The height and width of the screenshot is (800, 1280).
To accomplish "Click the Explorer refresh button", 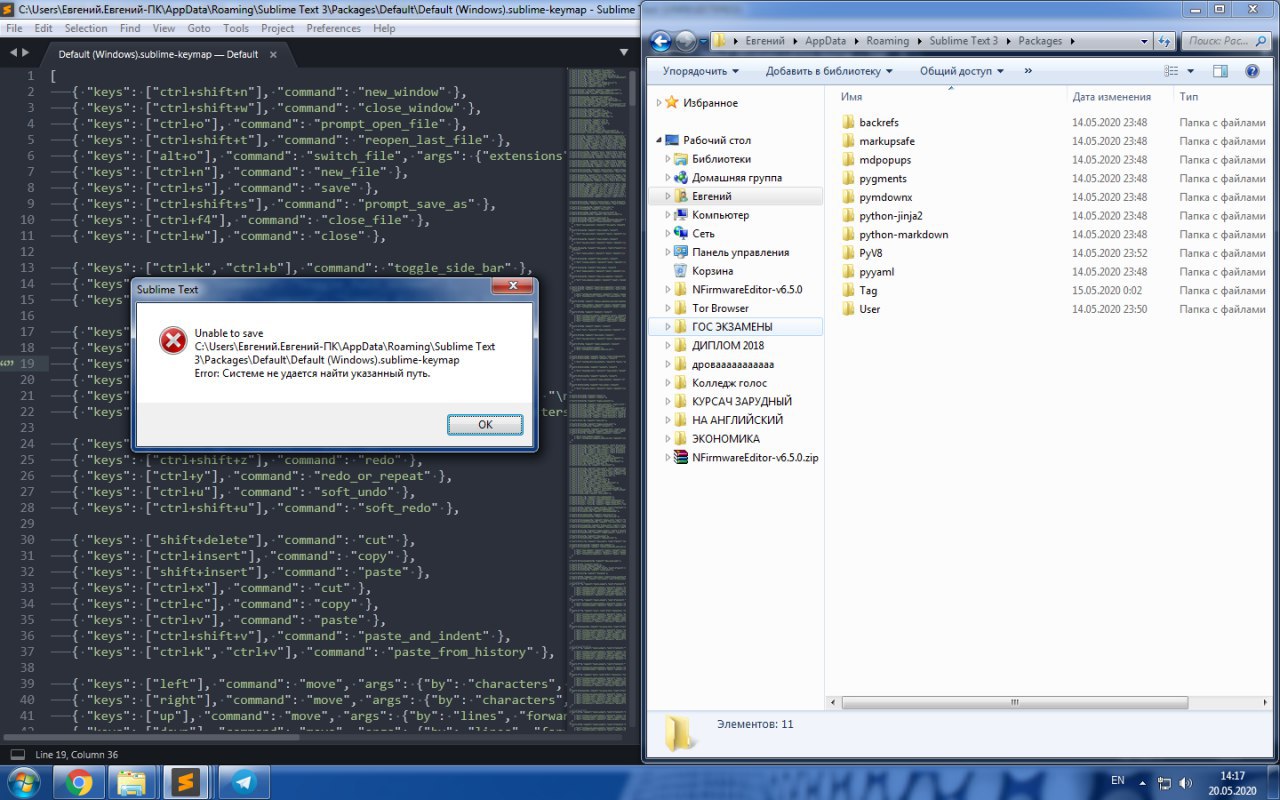I will [x=1164, y=41].
